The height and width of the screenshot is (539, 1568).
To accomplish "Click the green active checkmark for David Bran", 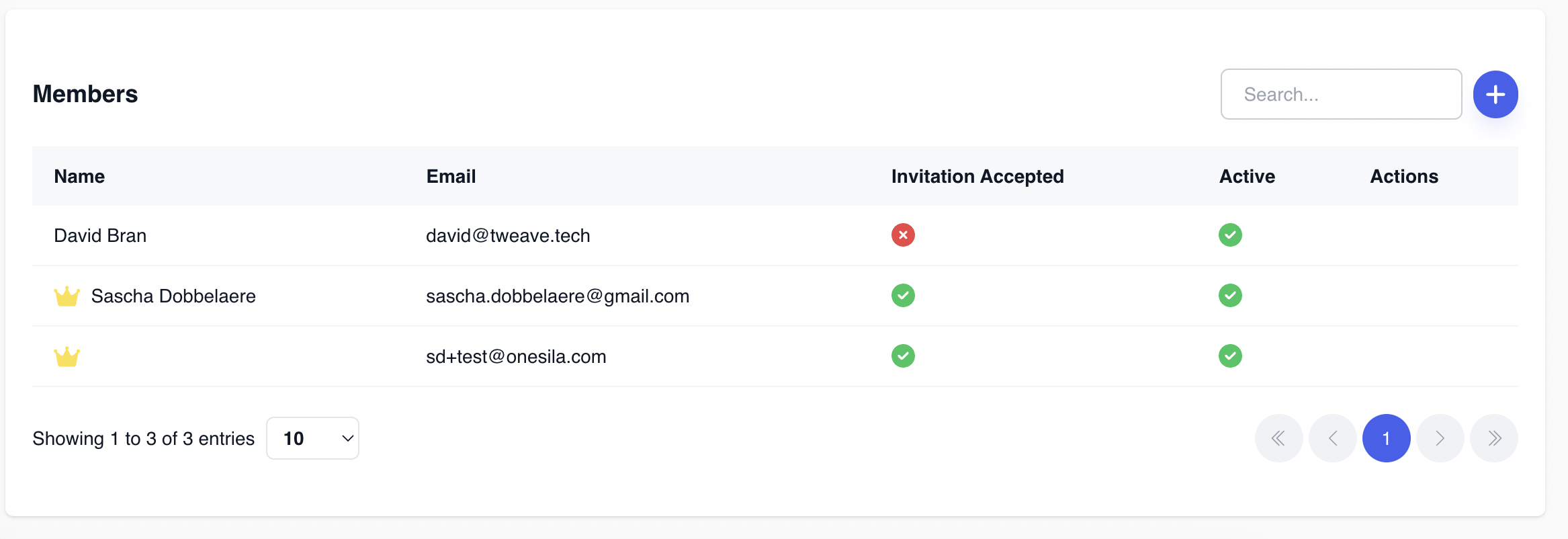I will [1230, 235].
